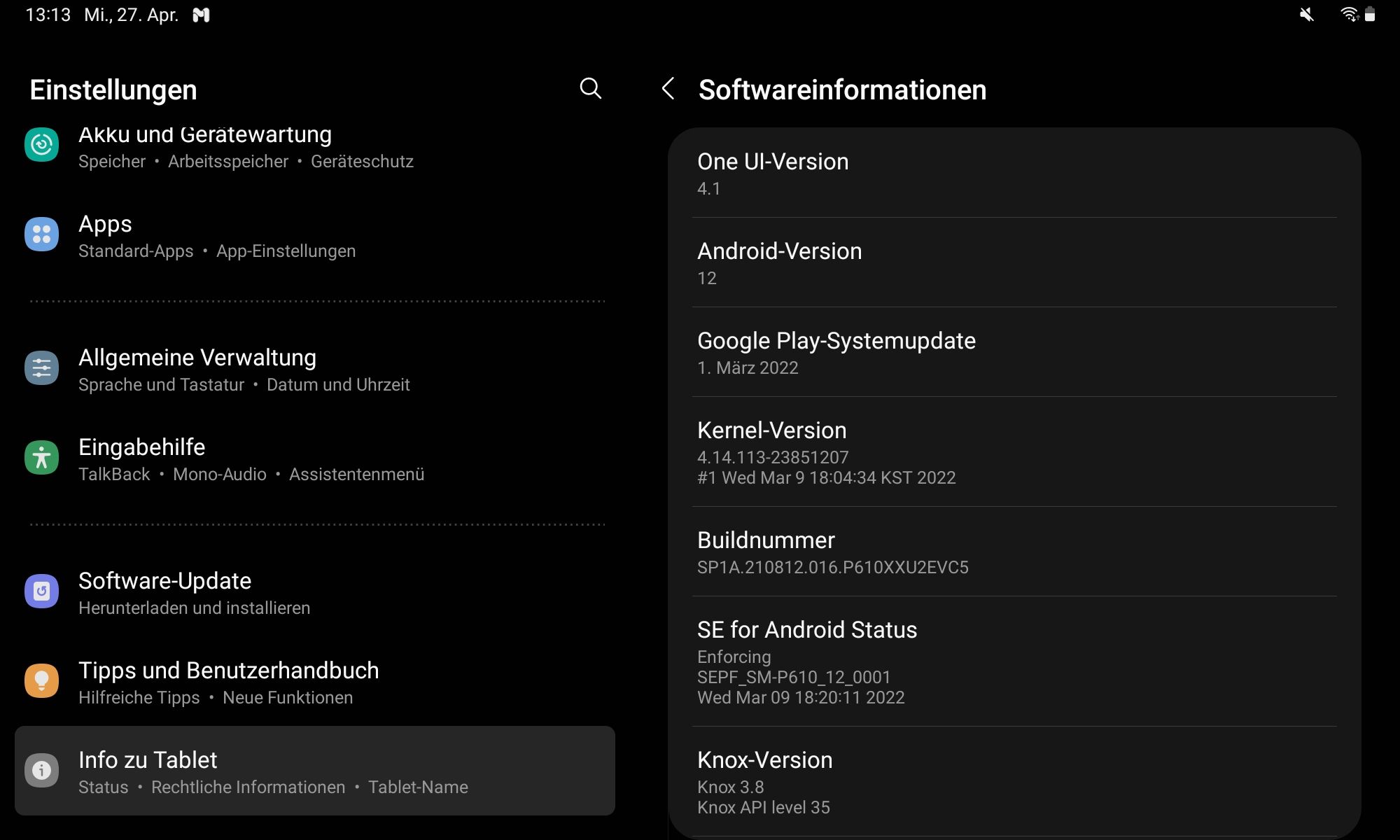Tap the Akku und Gerätewartung teal icon

[x=41, y=145]
